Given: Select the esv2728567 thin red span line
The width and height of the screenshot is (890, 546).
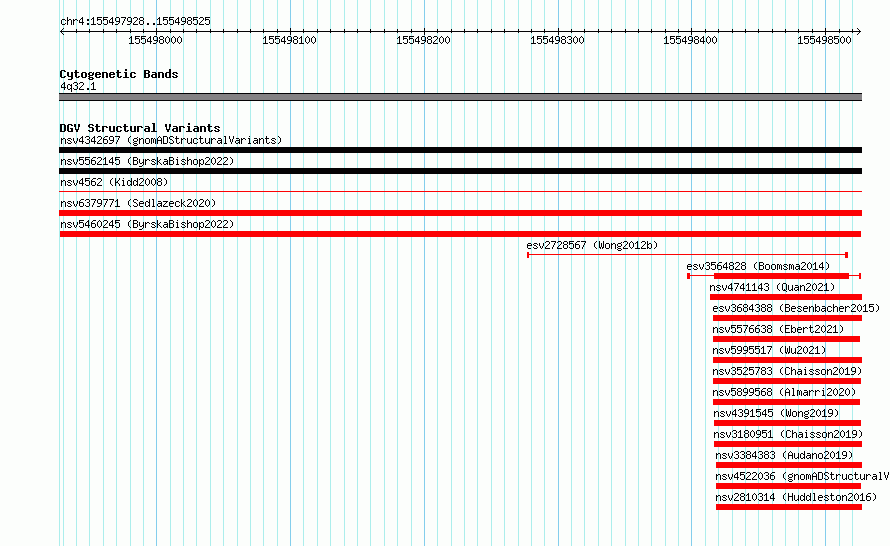Looking at the screenshot, I should [687, 255].
